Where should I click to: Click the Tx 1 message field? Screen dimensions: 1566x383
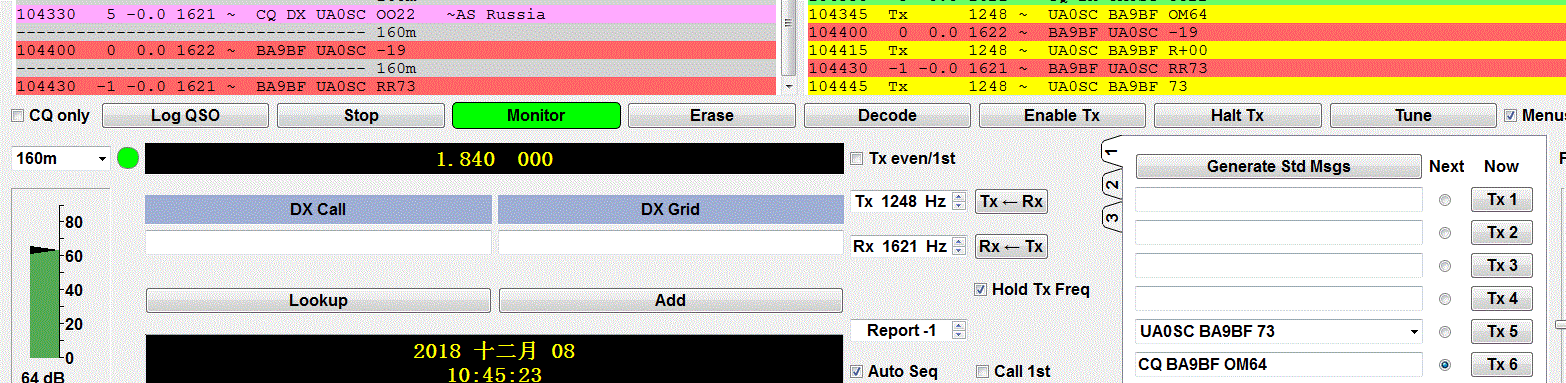pyautogui.click(x=1278, y=200)
